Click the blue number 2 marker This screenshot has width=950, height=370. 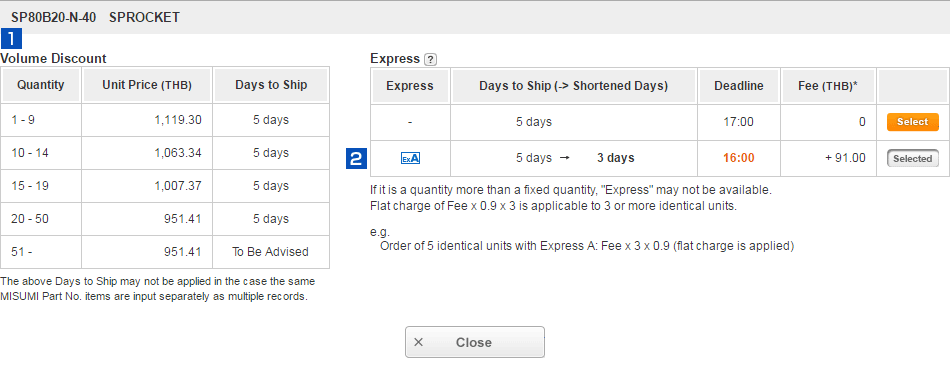pyautogui.click(x=357, y=159)
